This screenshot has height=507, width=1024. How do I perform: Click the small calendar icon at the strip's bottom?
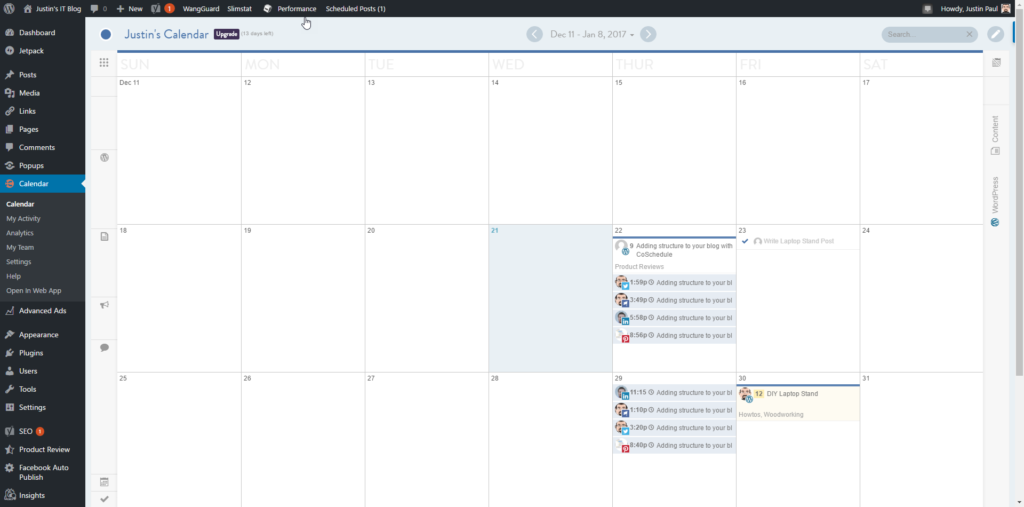point(104,482)
